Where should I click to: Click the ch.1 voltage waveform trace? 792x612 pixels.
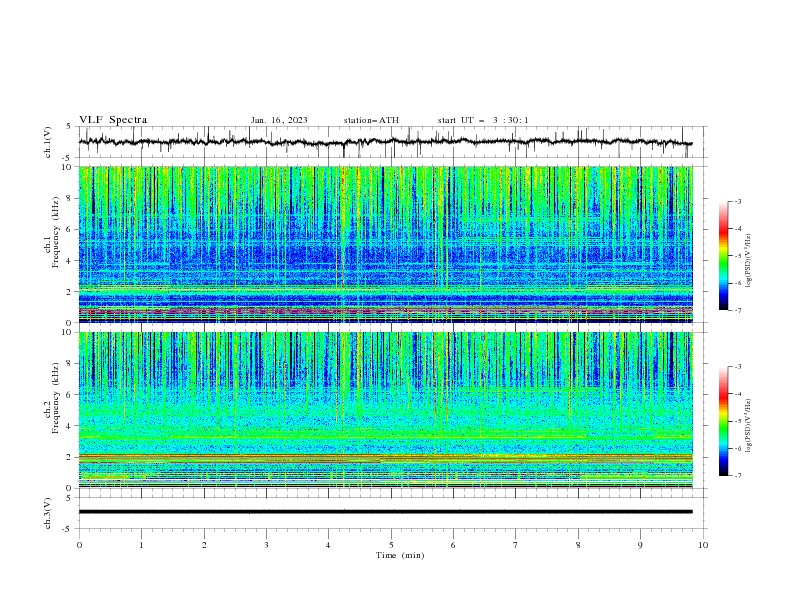coord(385,142)
